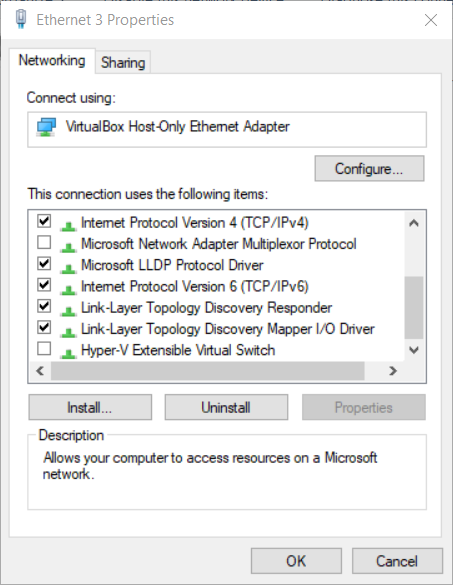Select the TCP/IPv6 protocol network icon

[x=68, y=289]
